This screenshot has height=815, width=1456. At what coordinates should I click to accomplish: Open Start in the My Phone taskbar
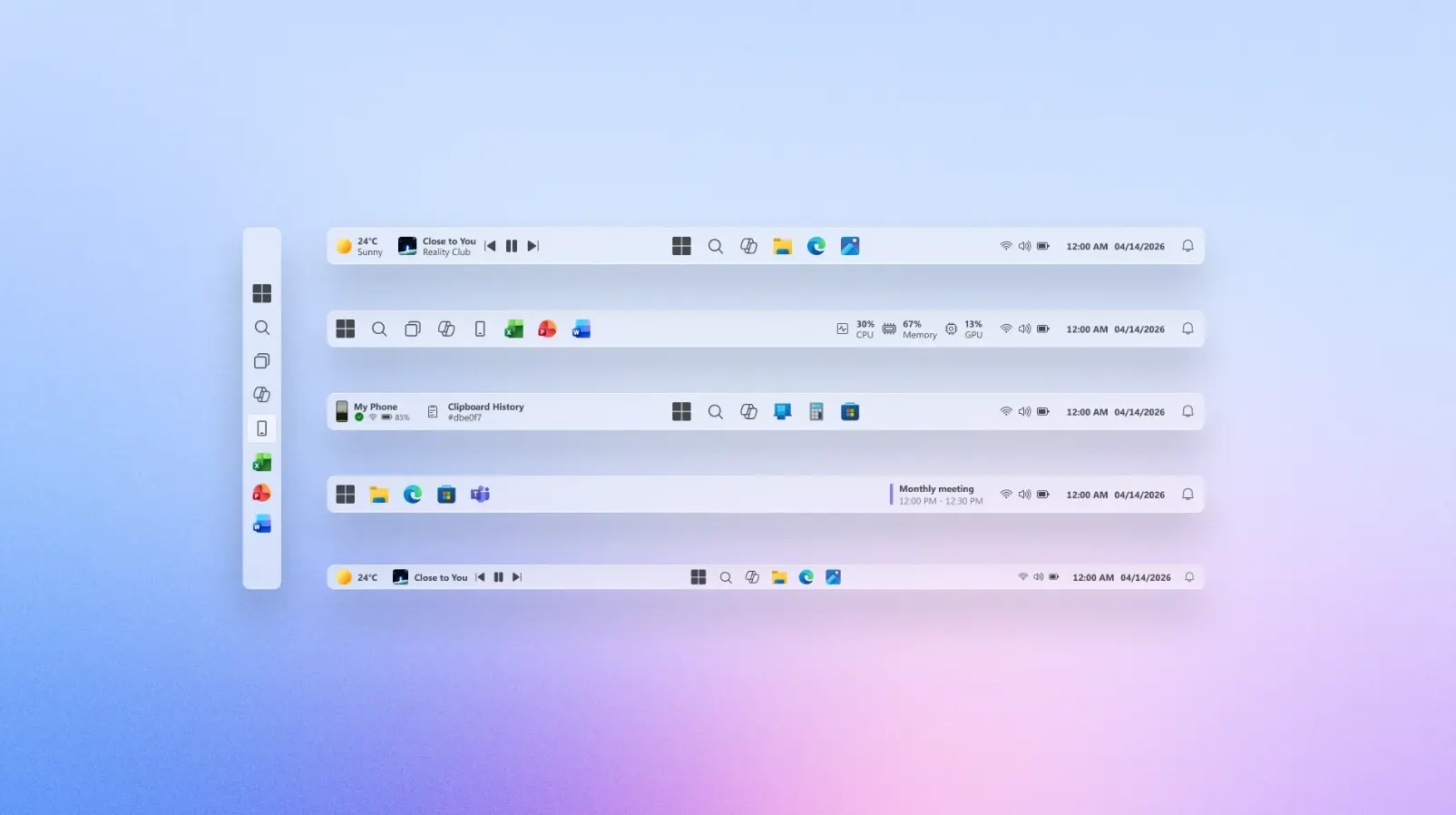click(681, 411)
